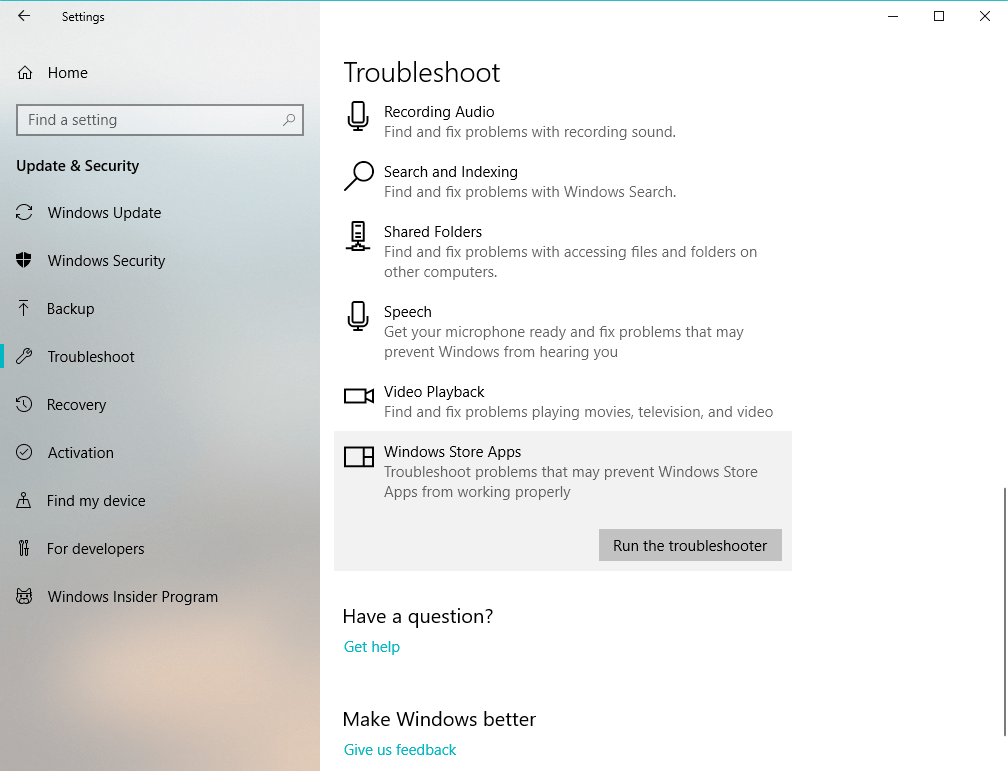
Task: Click the Backup upward arrow icon
Action: [x=24, y=308]
